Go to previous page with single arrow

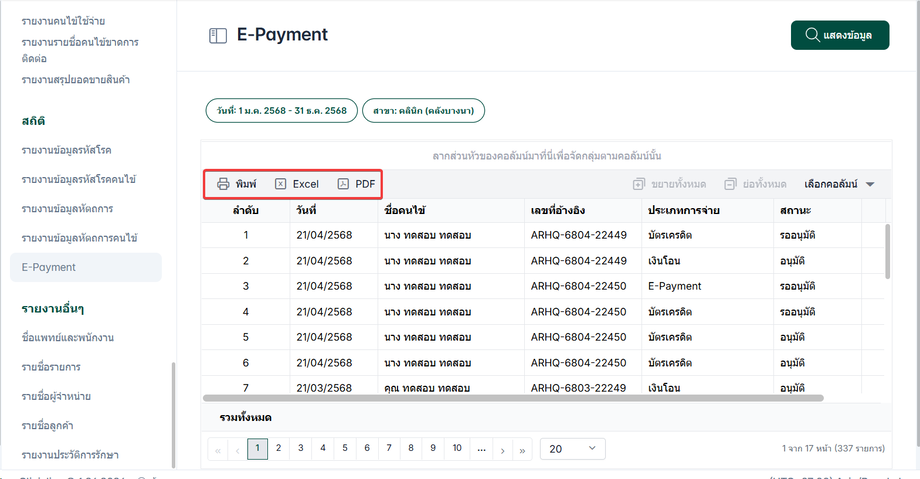pyautogui.click(x=237, y=450)
